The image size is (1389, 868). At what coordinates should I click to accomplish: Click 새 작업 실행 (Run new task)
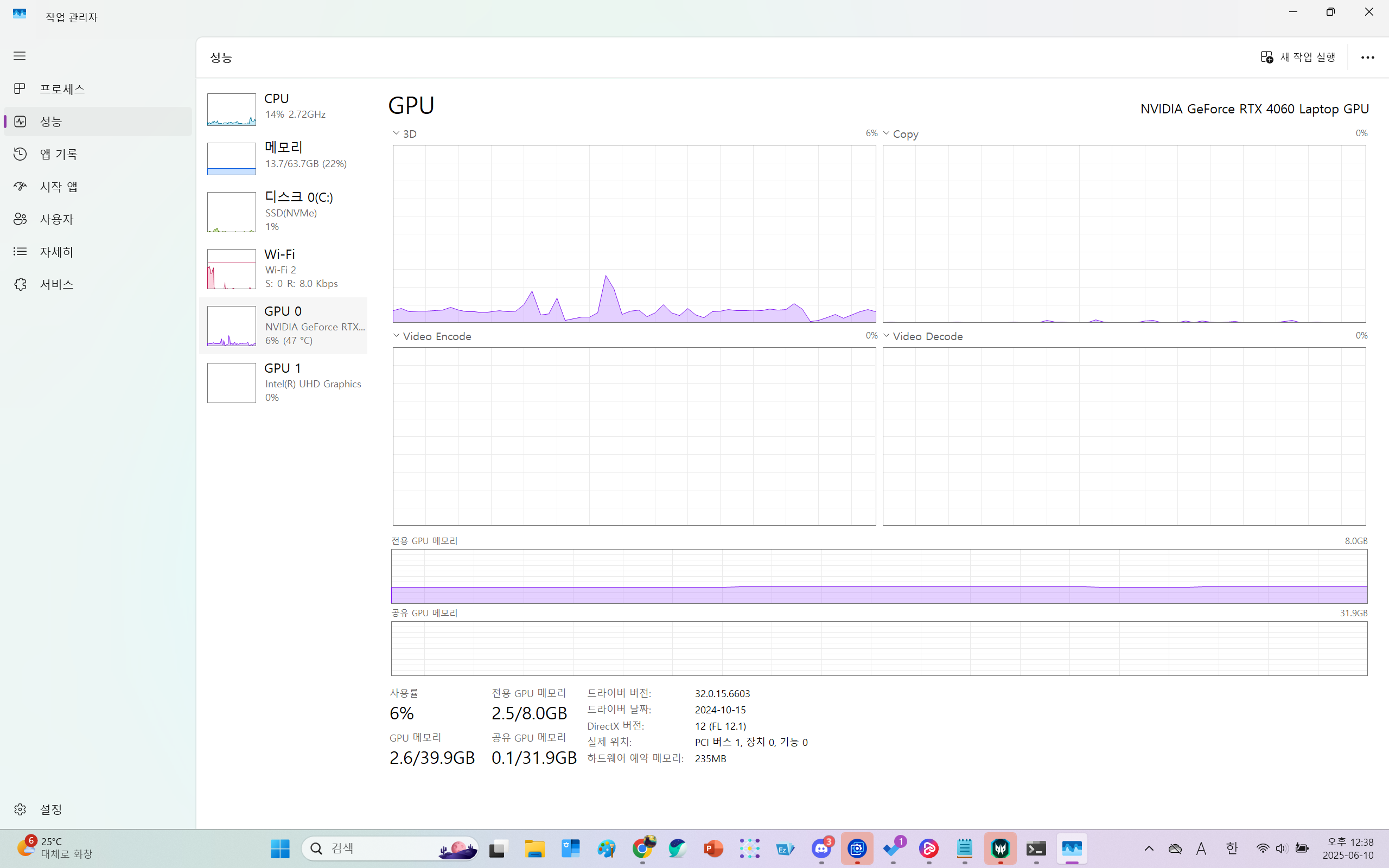tap(1298, 57)
